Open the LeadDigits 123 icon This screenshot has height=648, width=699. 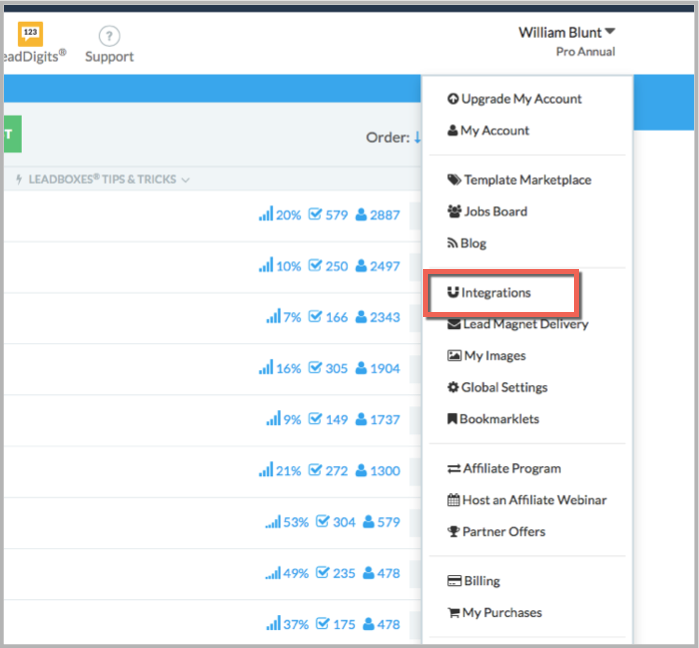pyautogui.click(x=30, y=34)
